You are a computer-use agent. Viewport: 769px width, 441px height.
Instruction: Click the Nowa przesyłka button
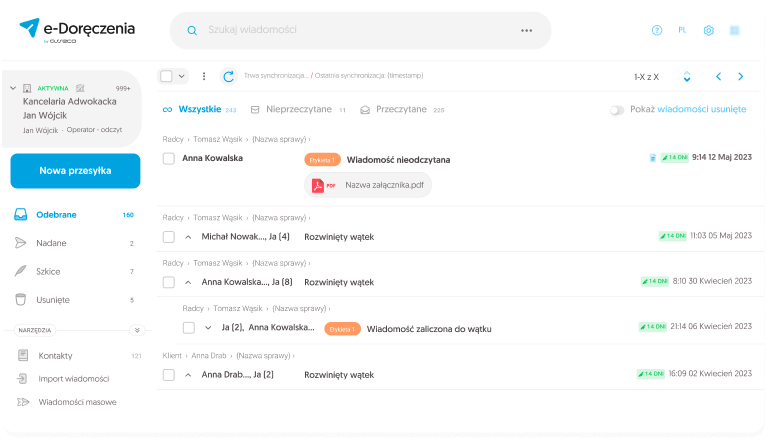click(x=75, y=171)
